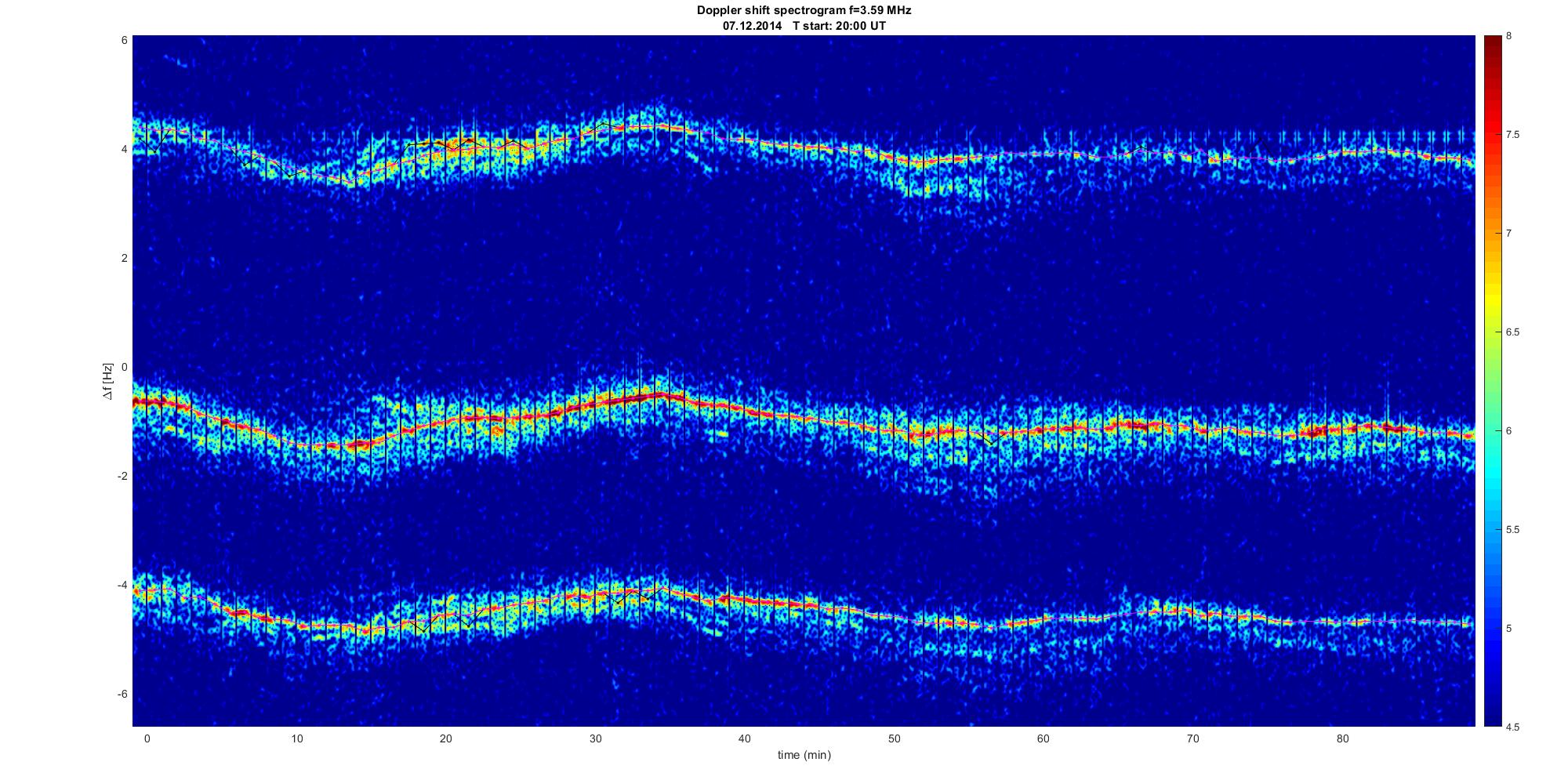This screenshot has height=780, width=1568.
Task: Click the y-axis tick label '4'
Action: pyautogui.click(x=124, y=149)
